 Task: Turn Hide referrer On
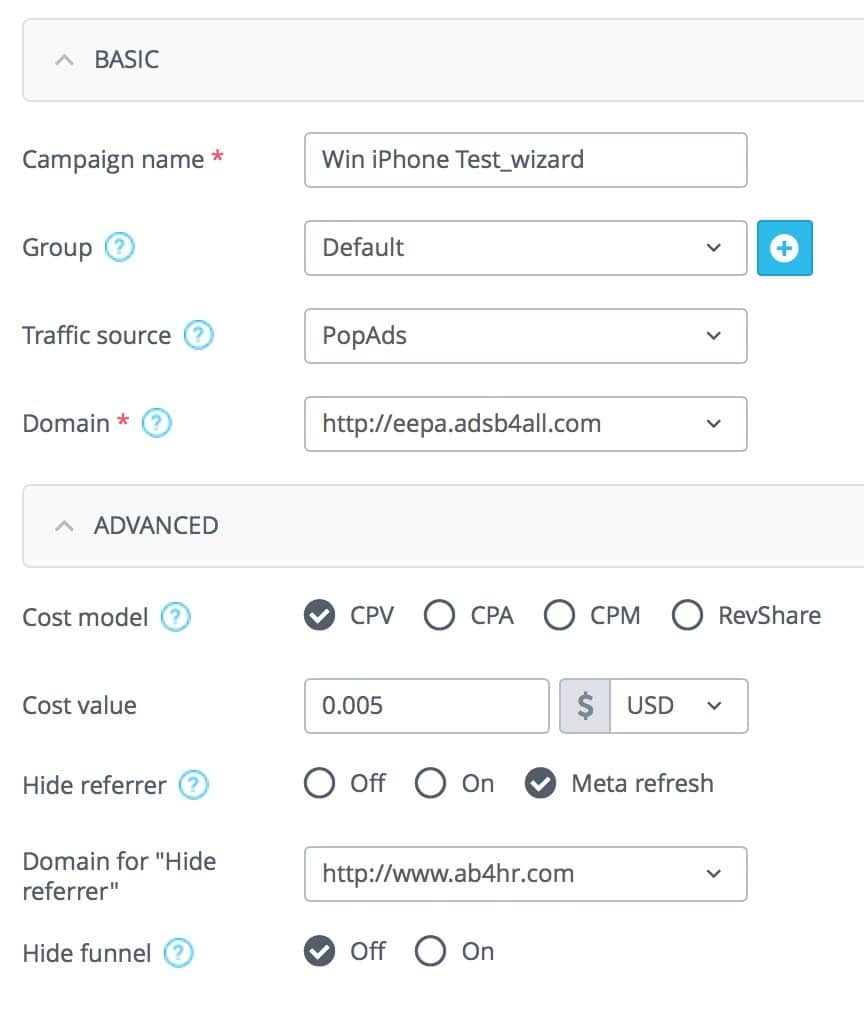click(430, 784)
